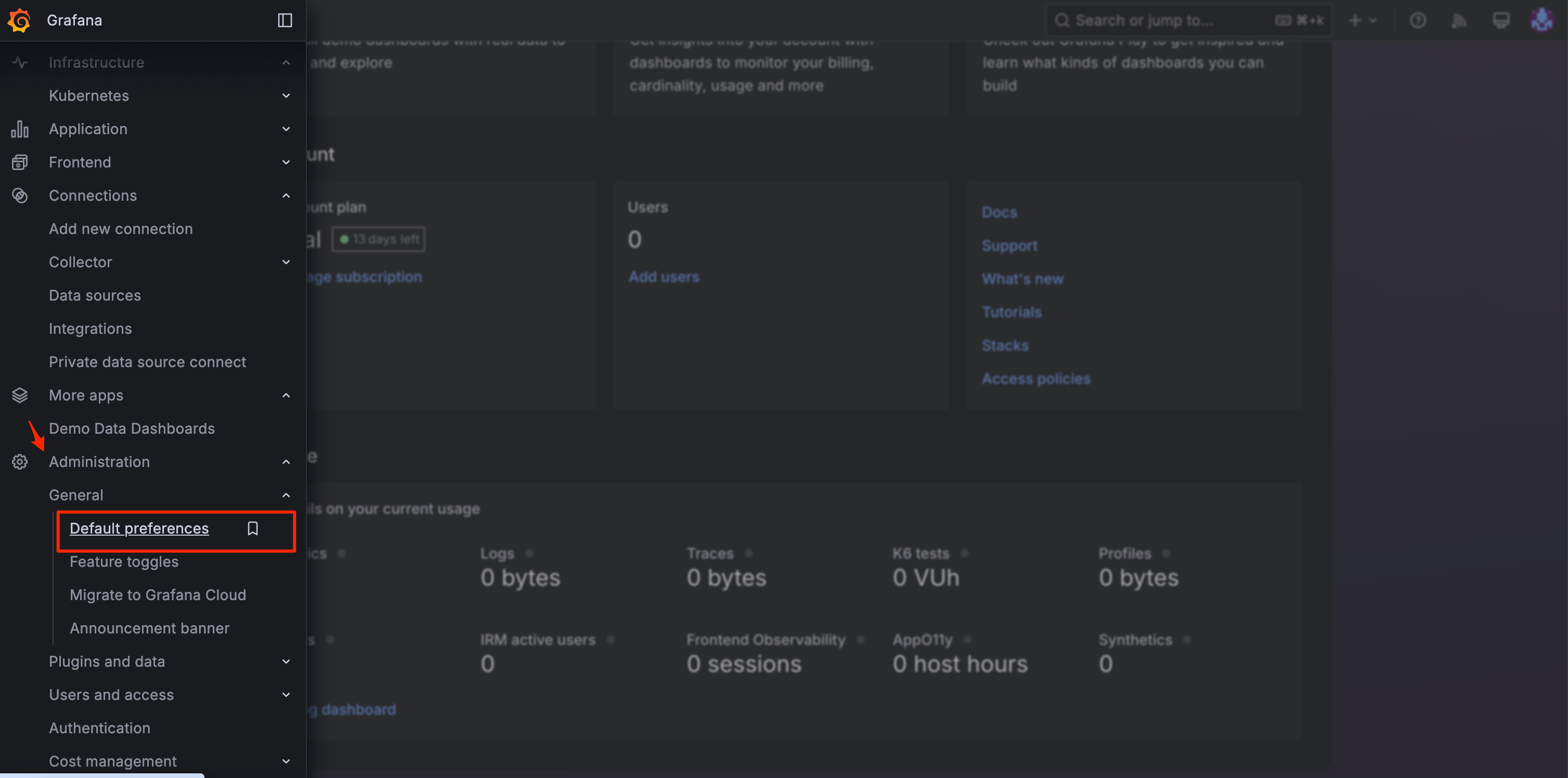The height and width of the screenshot is (778, 1568).
Task: Click the info dot beside AppO11y
Action: click(967, 640)
